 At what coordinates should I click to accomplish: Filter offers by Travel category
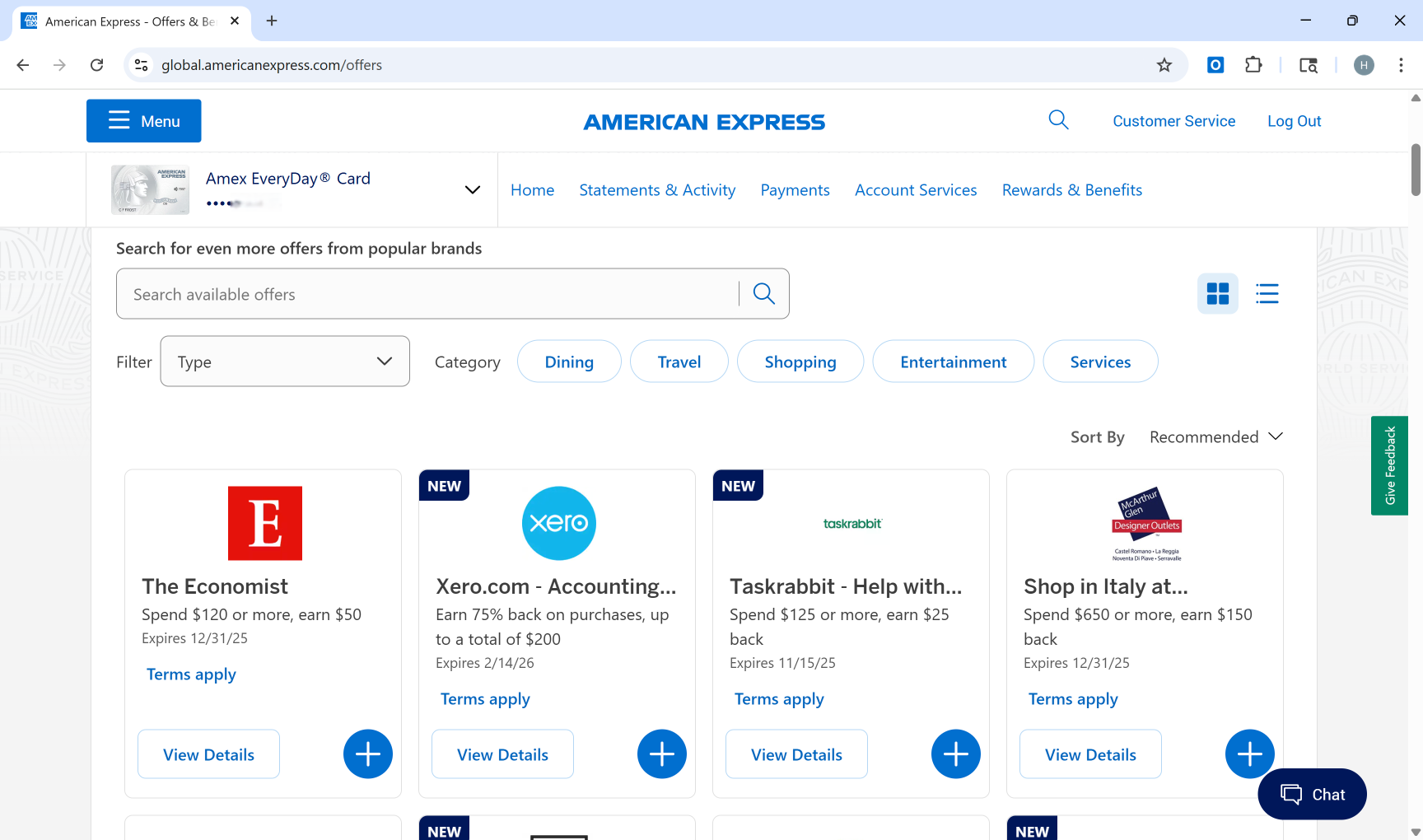[x=679, y=362]
